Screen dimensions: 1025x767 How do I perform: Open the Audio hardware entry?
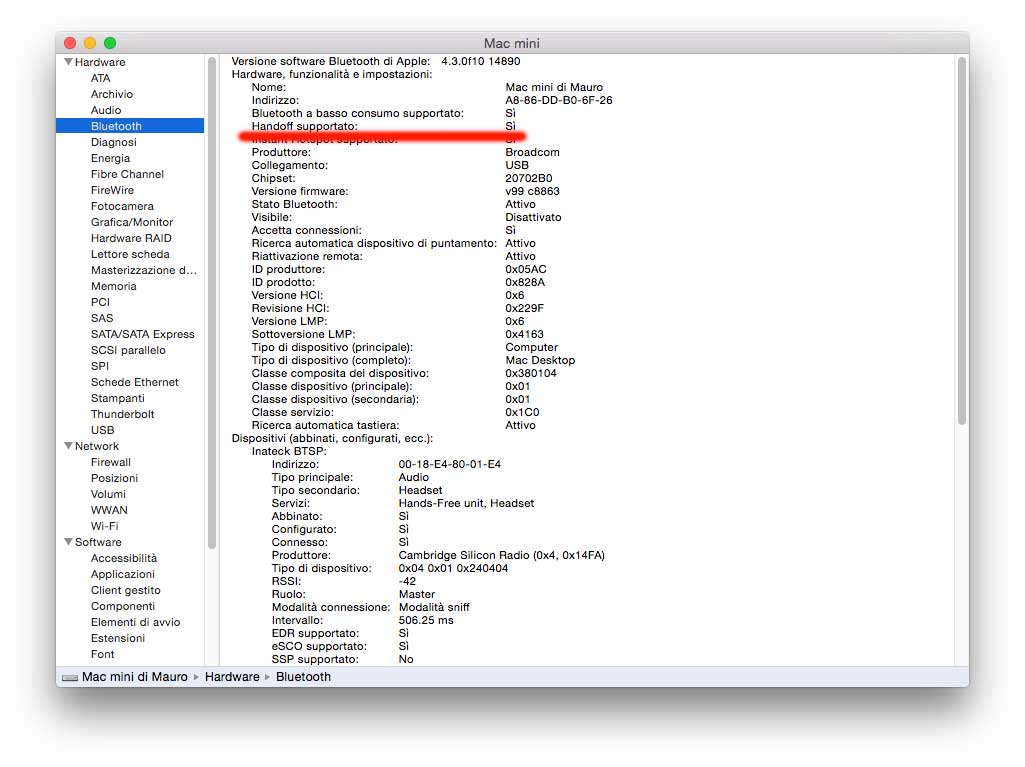(105, 110)
